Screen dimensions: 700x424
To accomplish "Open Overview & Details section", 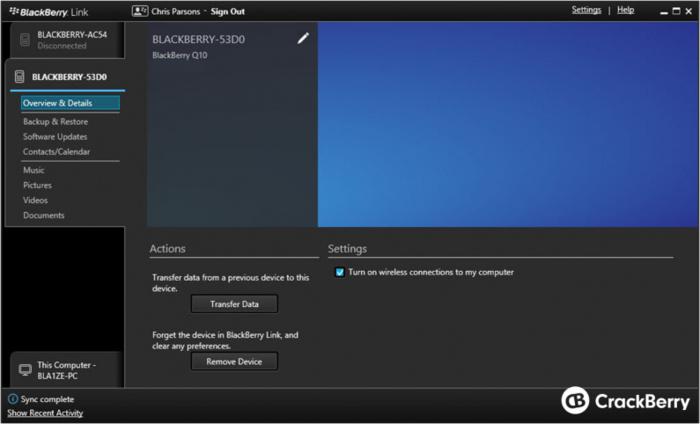I will (70, 103).
